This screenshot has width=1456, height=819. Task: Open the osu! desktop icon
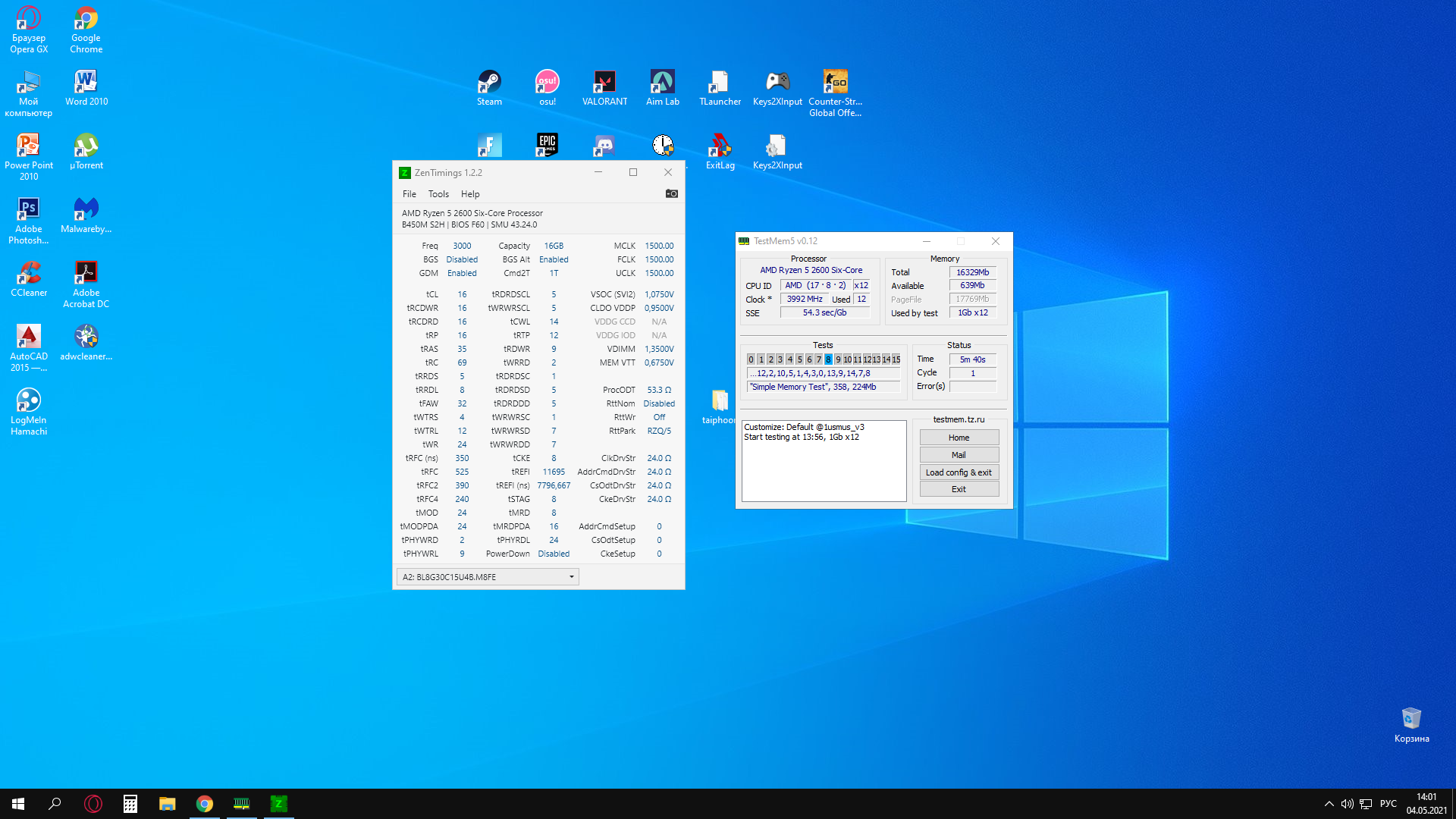[547, 82]
